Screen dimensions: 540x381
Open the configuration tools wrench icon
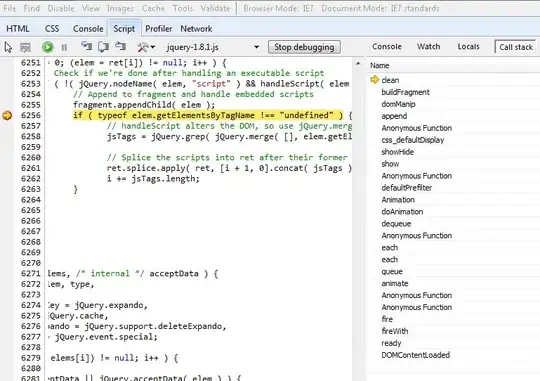(x=143, y=47)
